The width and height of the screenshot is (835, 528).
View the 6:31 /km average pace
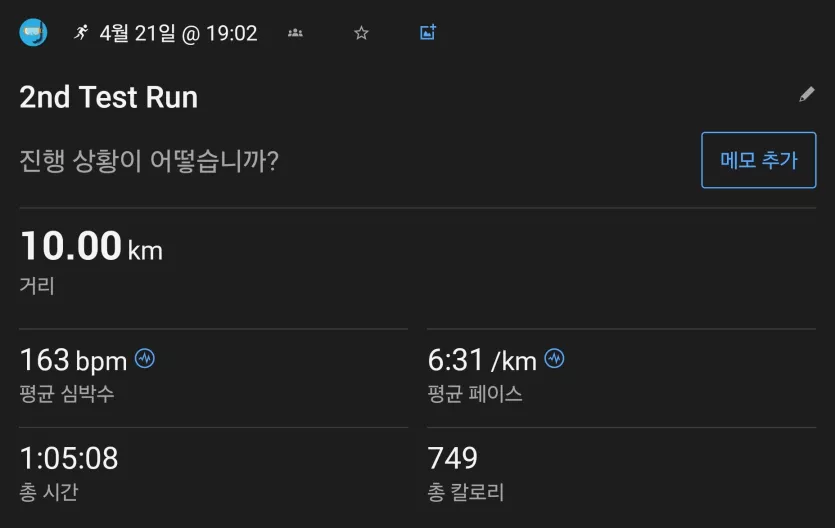[482, 360]
